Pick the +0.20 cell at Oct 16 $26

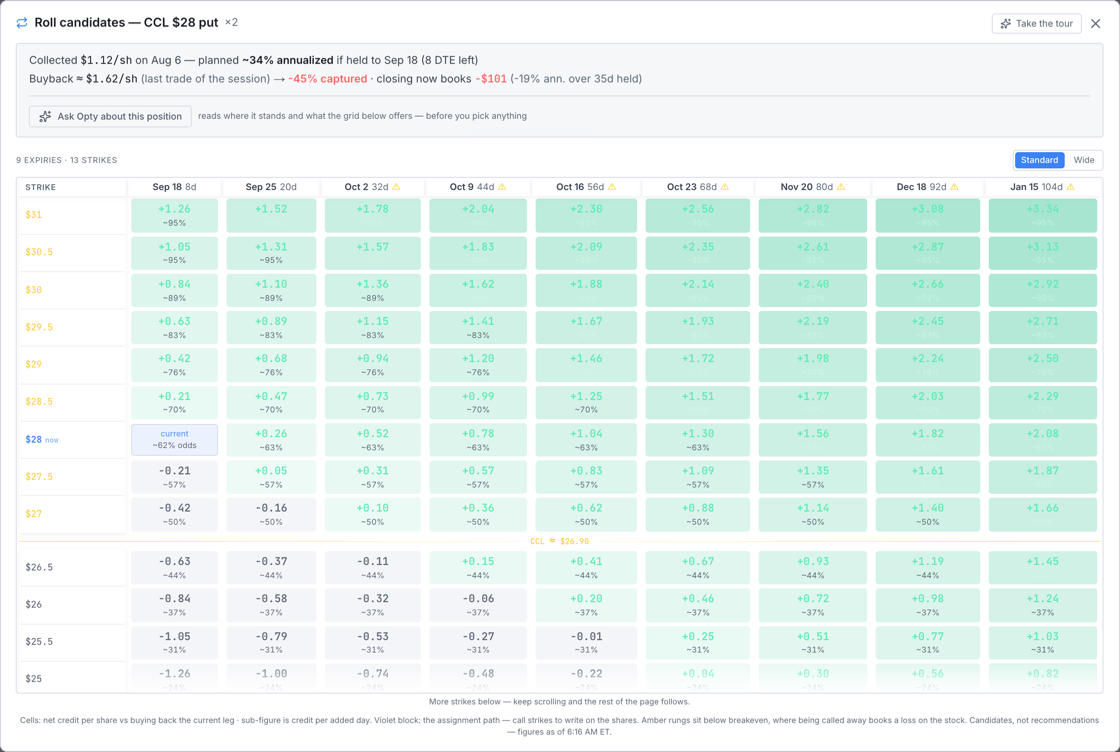coord(586,605)
